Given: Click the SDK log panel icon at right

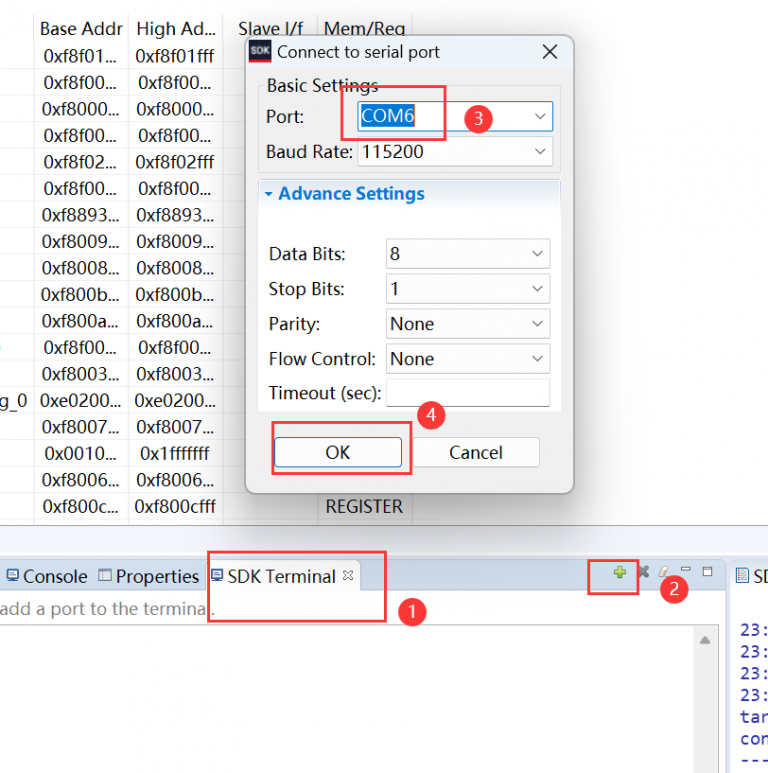Looking at the screenshot, I should (x=742, y=575).
